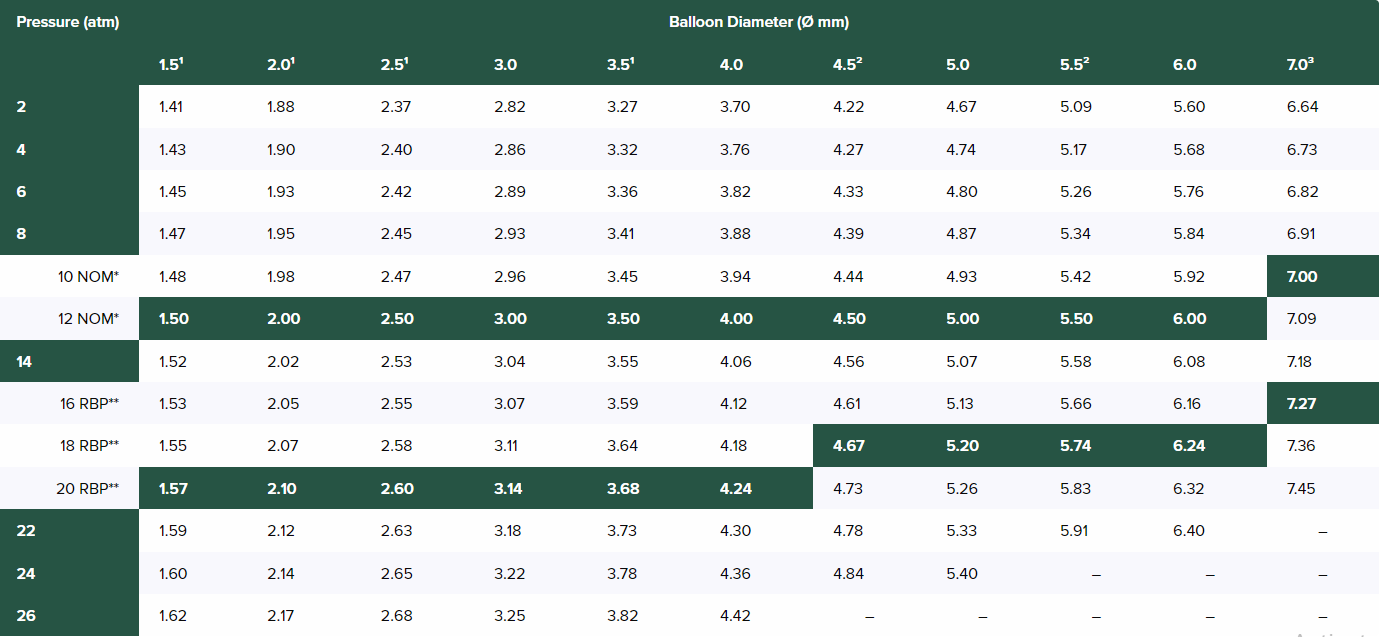The height and width of the screenshot is (637, 1383).
Task: Select the 20 RBP** pressure row label
Action: [89, 489]
